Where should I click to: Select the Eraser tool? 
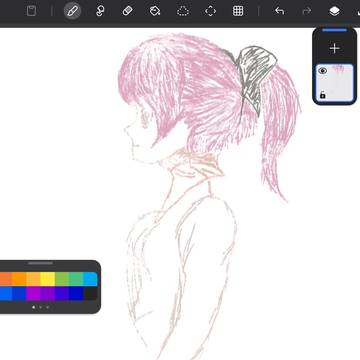click(128, 11)
